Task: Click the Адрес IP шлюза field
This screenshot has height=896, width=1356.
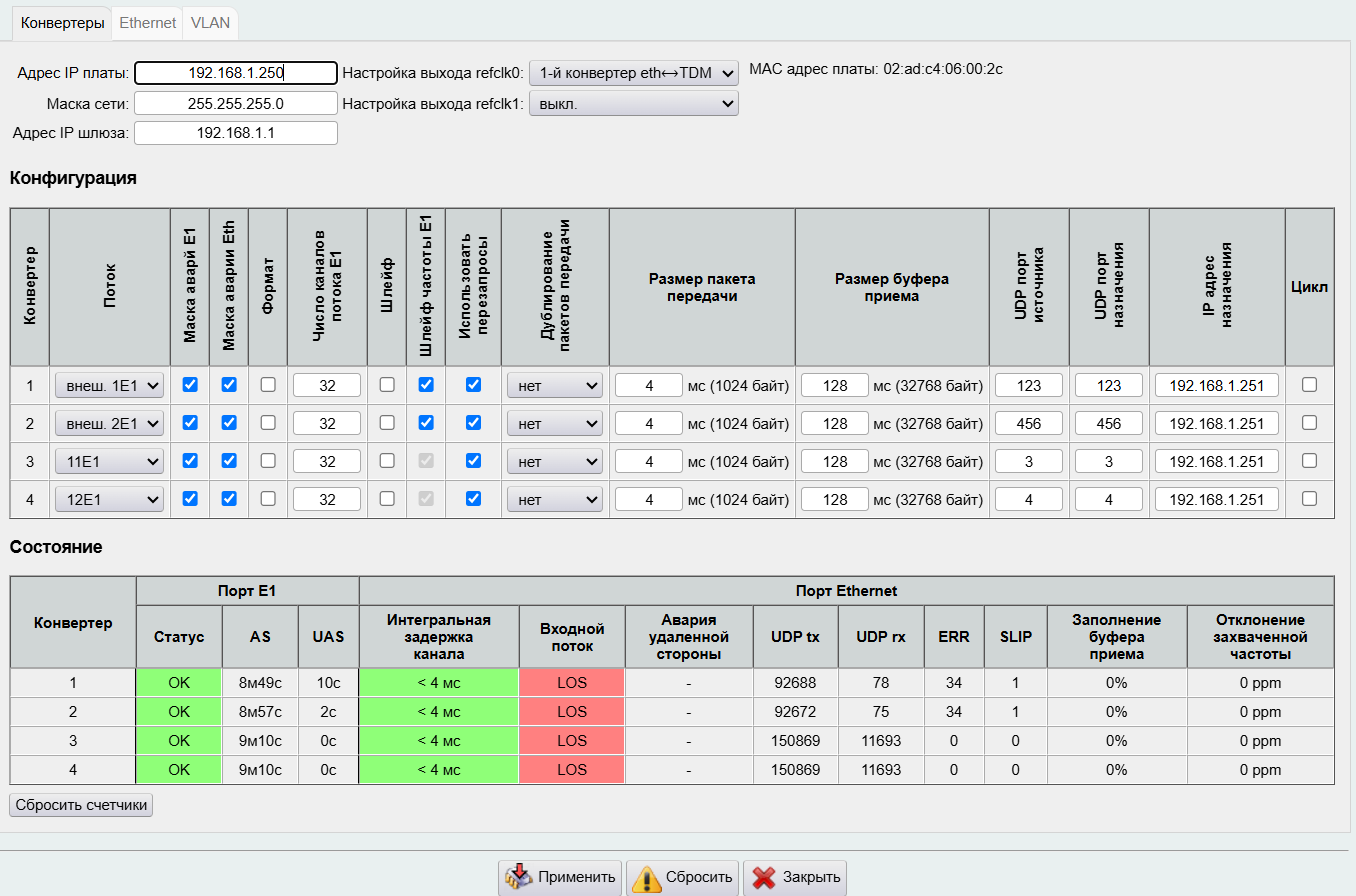Action: pos(236,133)
